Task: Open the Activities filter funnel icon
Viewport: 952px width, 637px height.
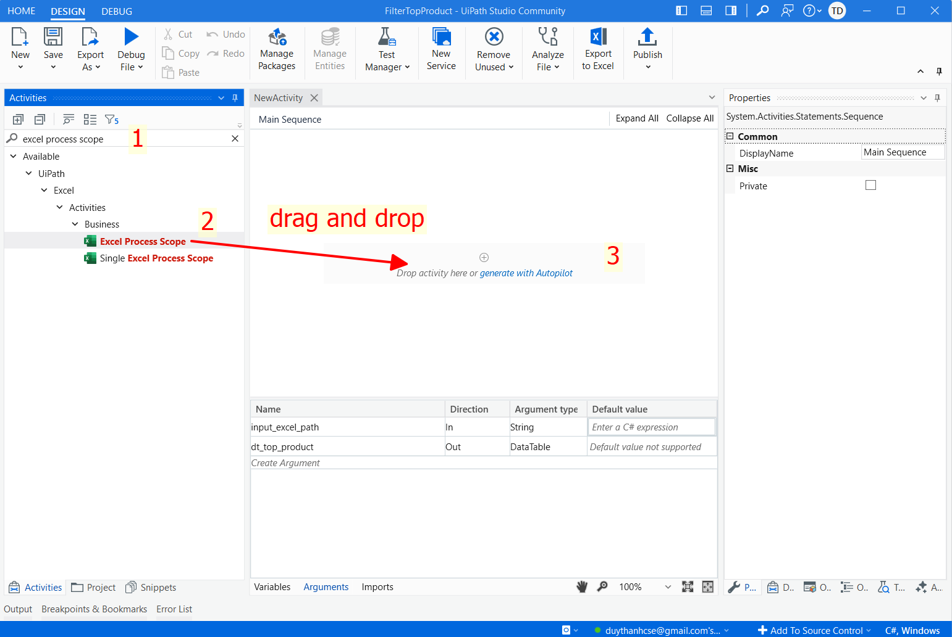Action: click(111, 120)
